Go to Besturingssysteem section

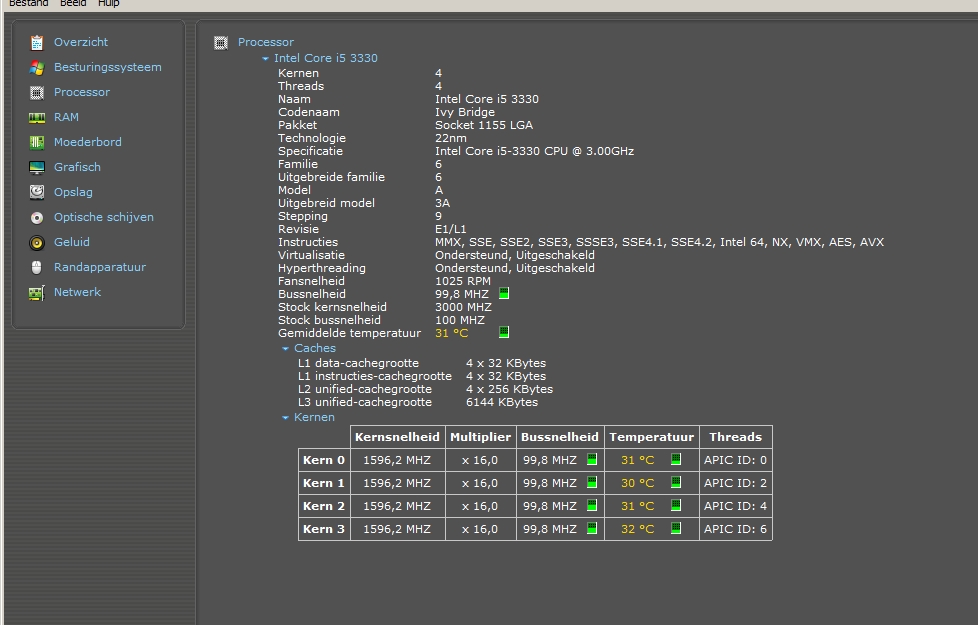click(108, 67)
